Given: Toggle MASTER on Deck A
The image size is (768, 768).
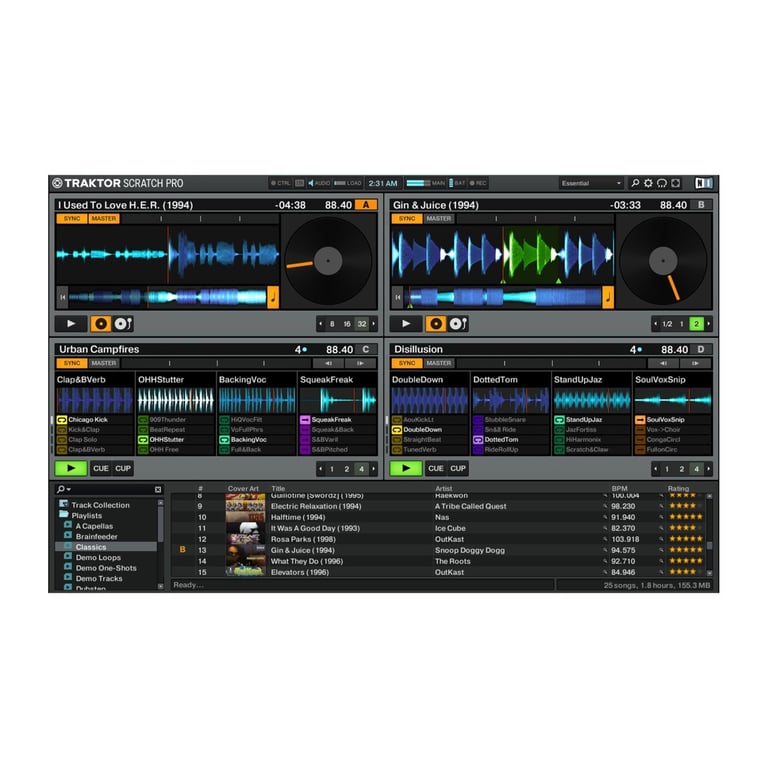Looking at the screenshot, I should point(104,218).
